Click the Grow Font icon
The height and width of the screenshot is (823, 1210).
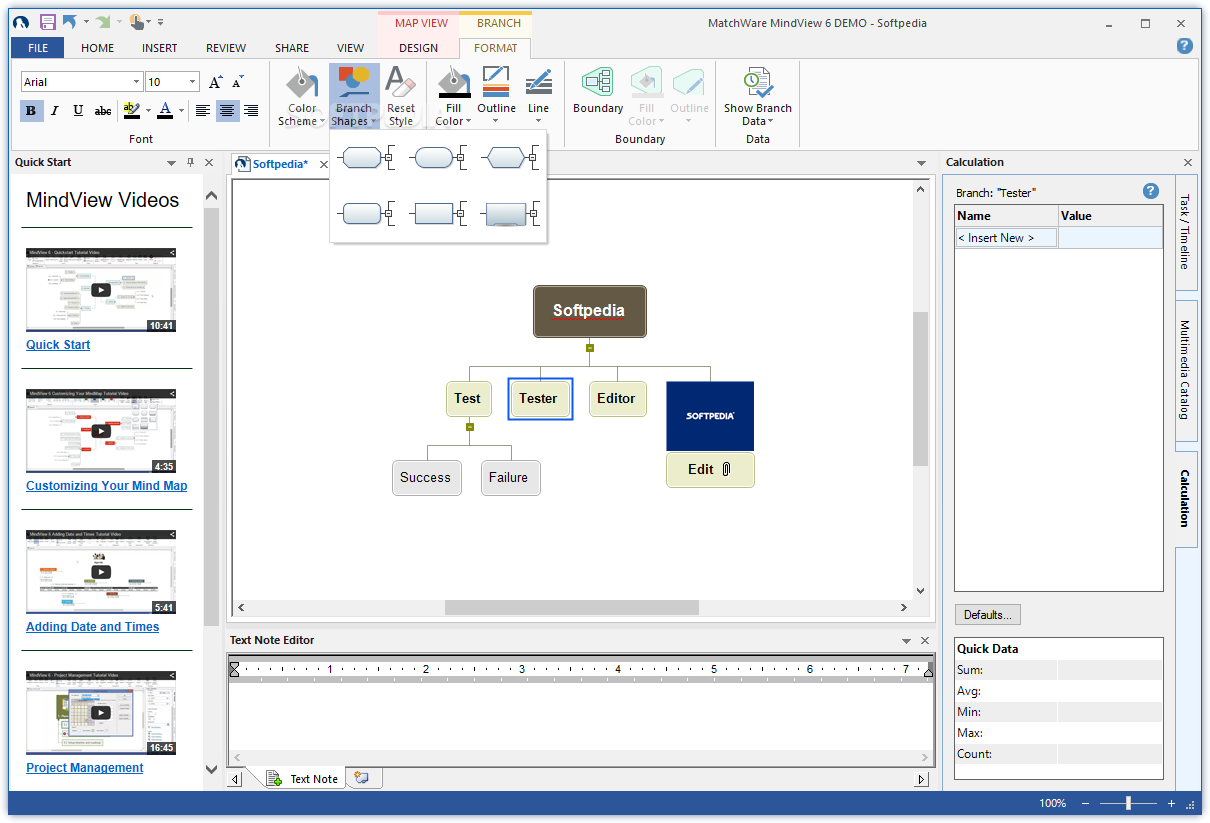coord(216,82)
